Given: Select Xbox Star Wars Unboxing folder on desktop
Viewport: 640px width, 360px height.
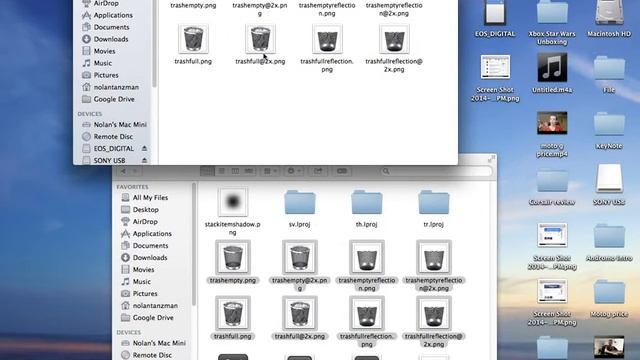Looking at the screenshot, I should (552, 12).
